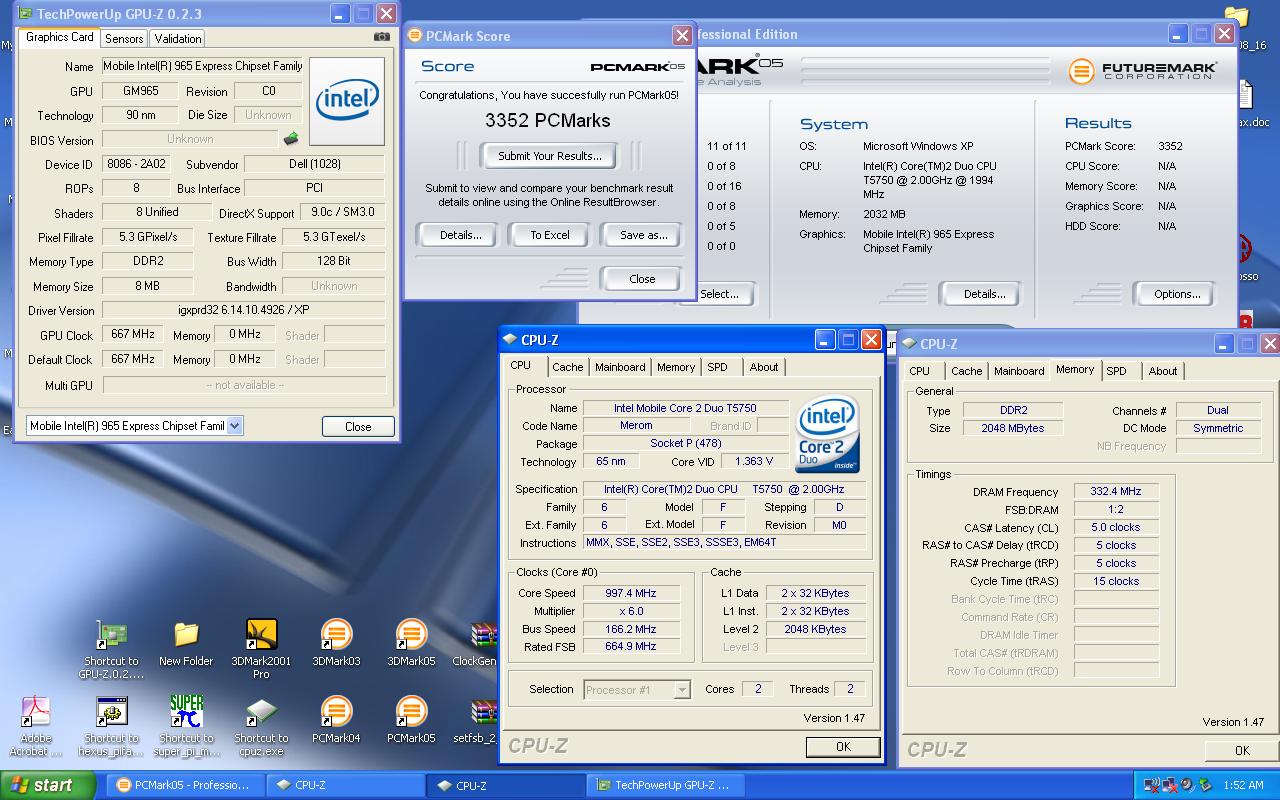
Task: Open About tab in front CPU-Z window
Action: (764, 367)
